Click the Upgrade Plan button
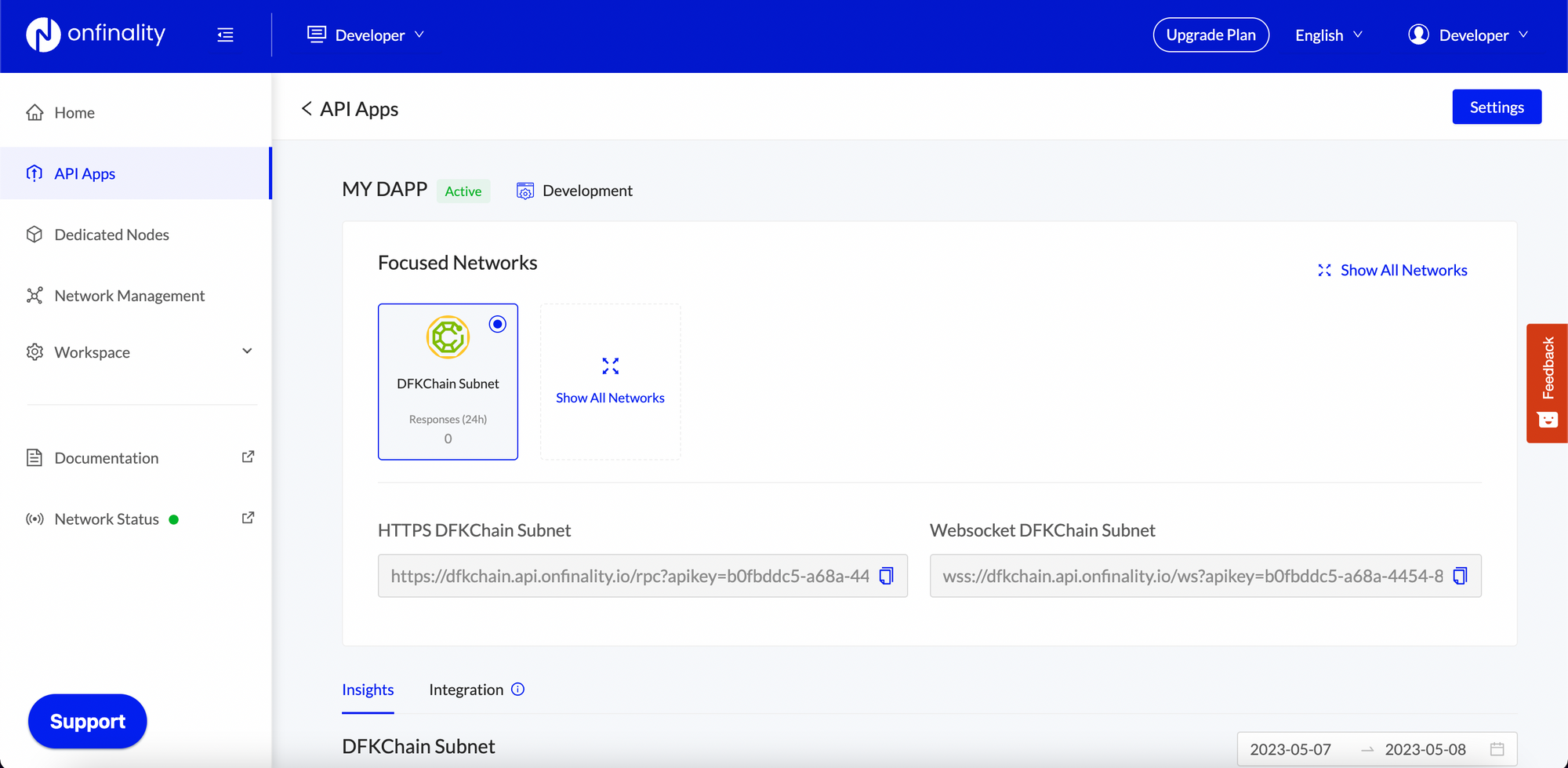 click(x=1210, y=35)
